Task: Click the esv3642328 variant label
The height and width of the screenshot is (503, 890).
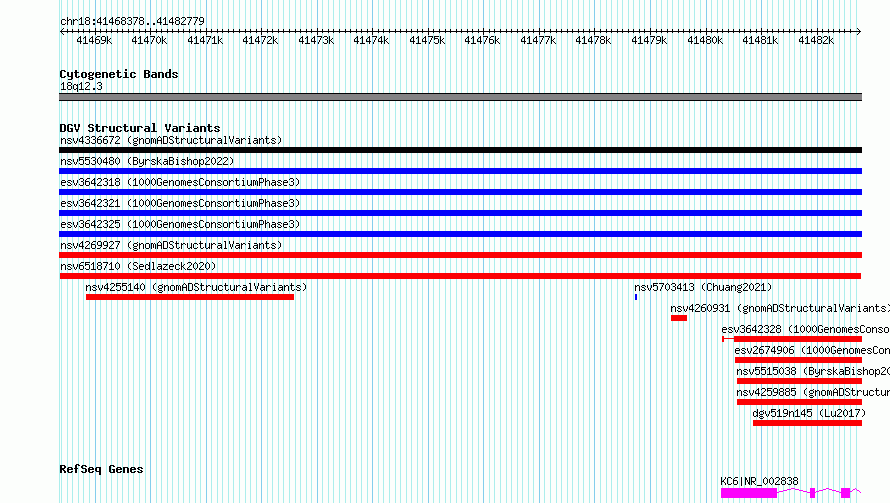Action: point(805,329)
